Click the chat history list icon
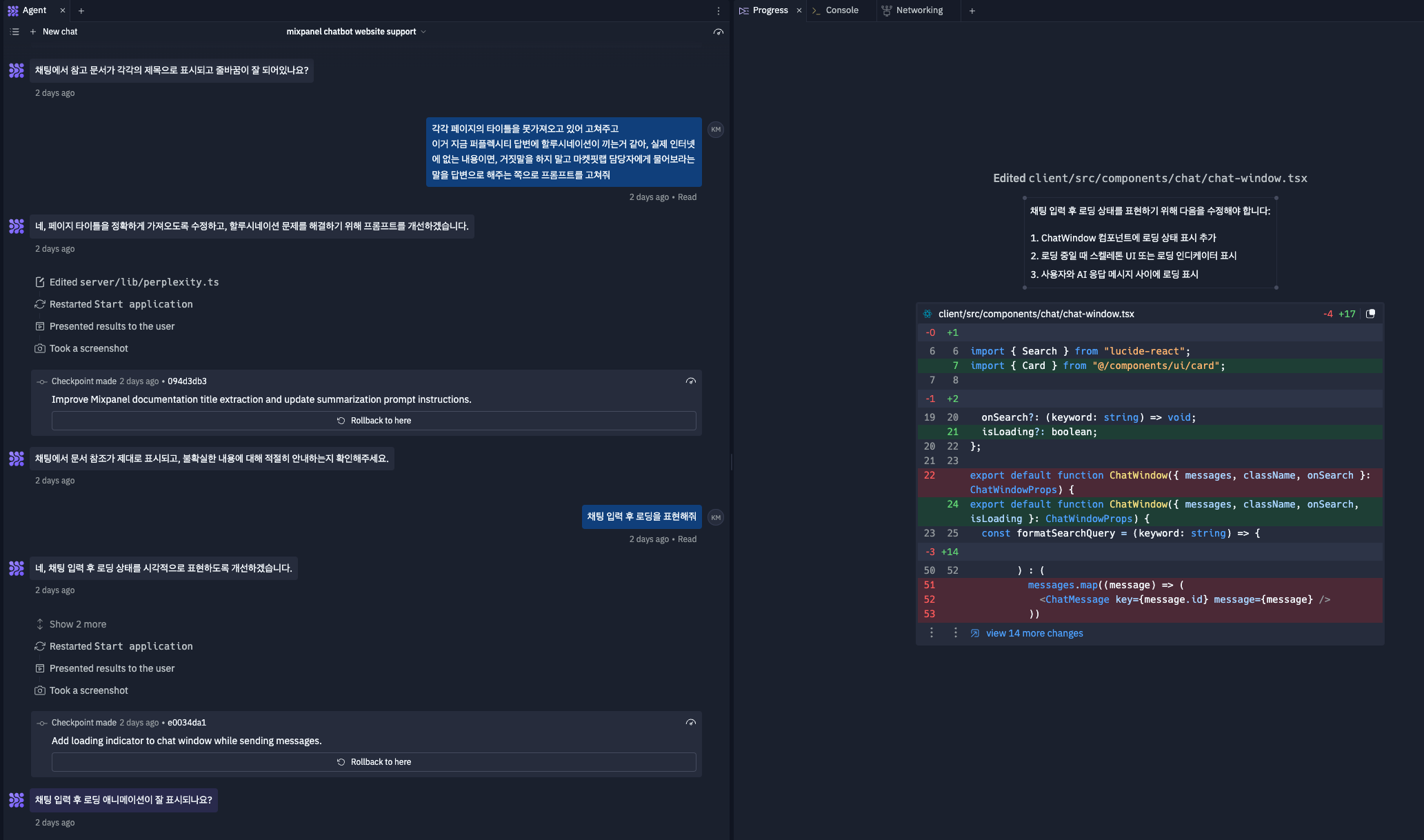Viewport: 1424px width, 840px height. (x=14, y=32)
